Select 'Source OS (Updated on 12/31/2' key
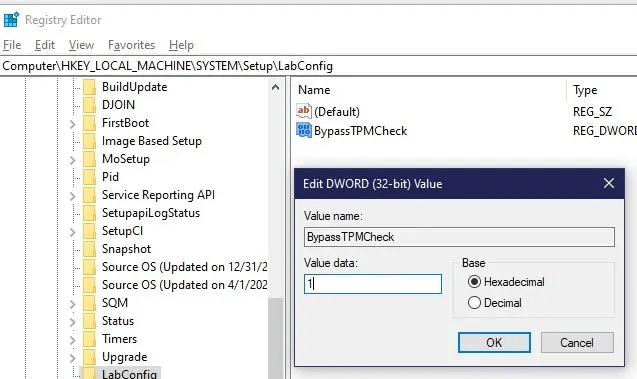Viewport: 637px width, 379px height. pos(184,267)
